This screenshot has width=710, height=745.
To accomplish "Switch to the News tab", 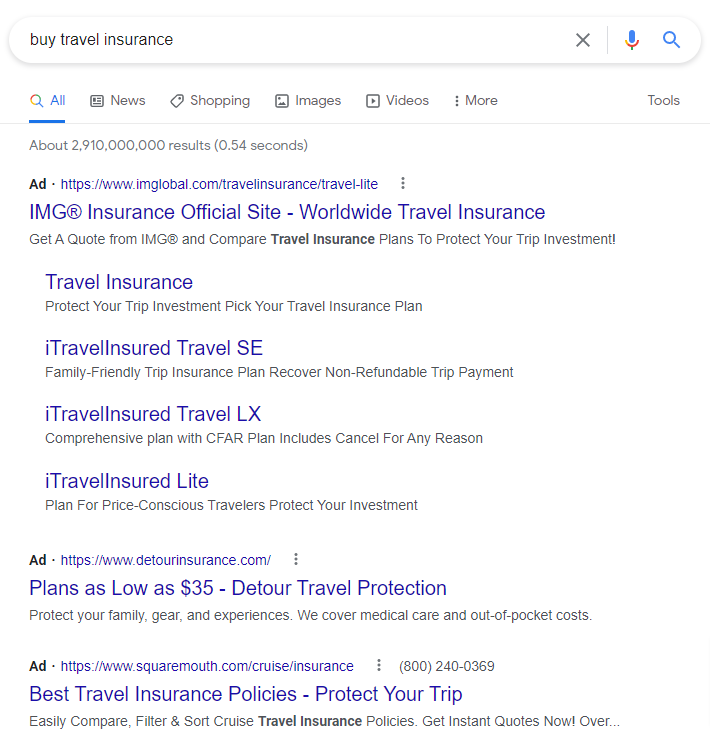I will tap(118, 101).
